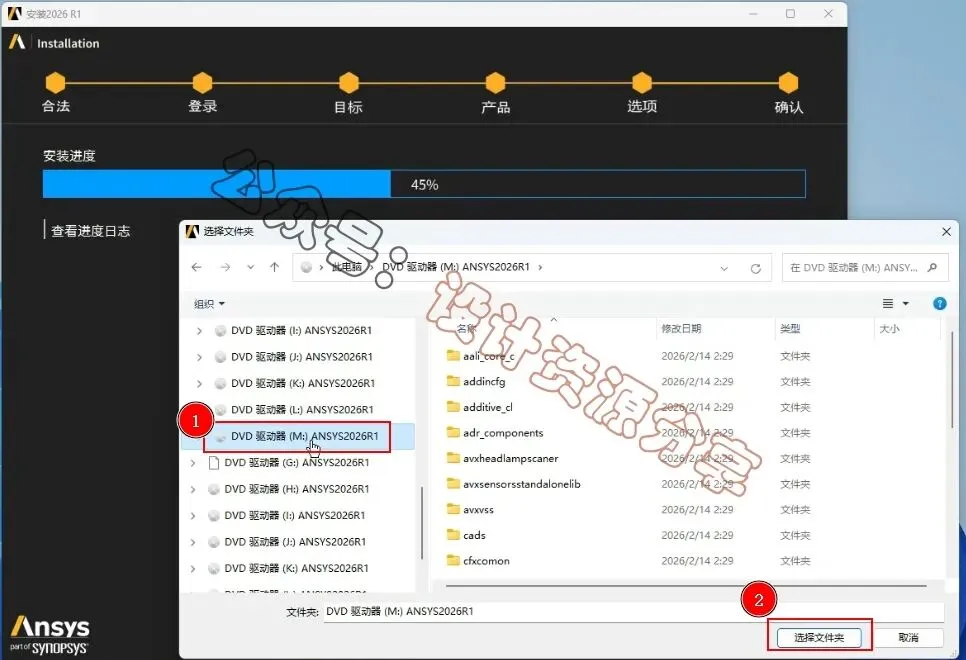Expand the lower DVD (I:) tree node
The image size is (966, 660).
pos(193,516)
